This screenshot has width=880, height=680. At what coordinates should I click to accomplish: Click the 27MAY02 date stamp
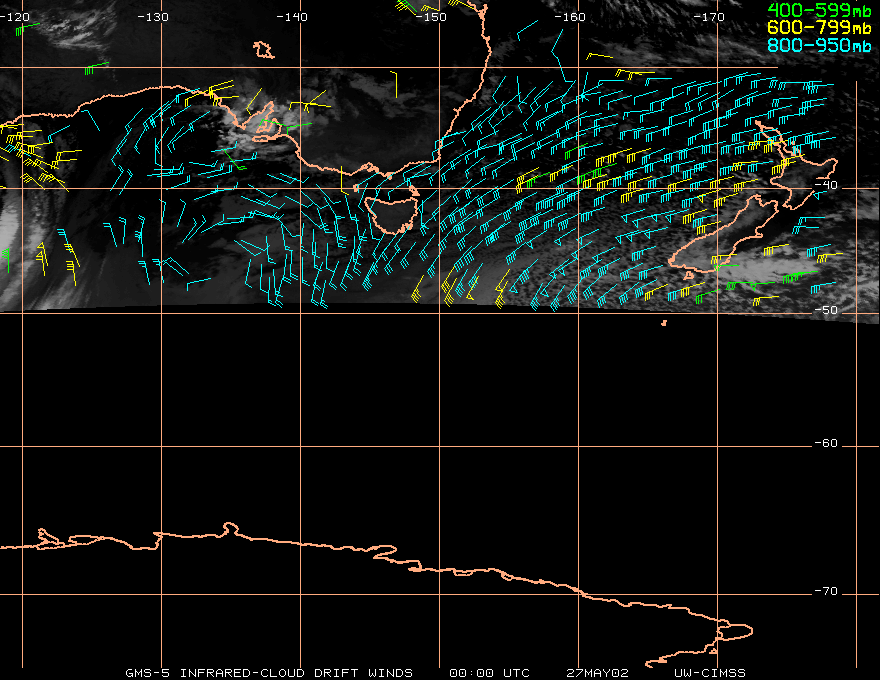point(597,673)
